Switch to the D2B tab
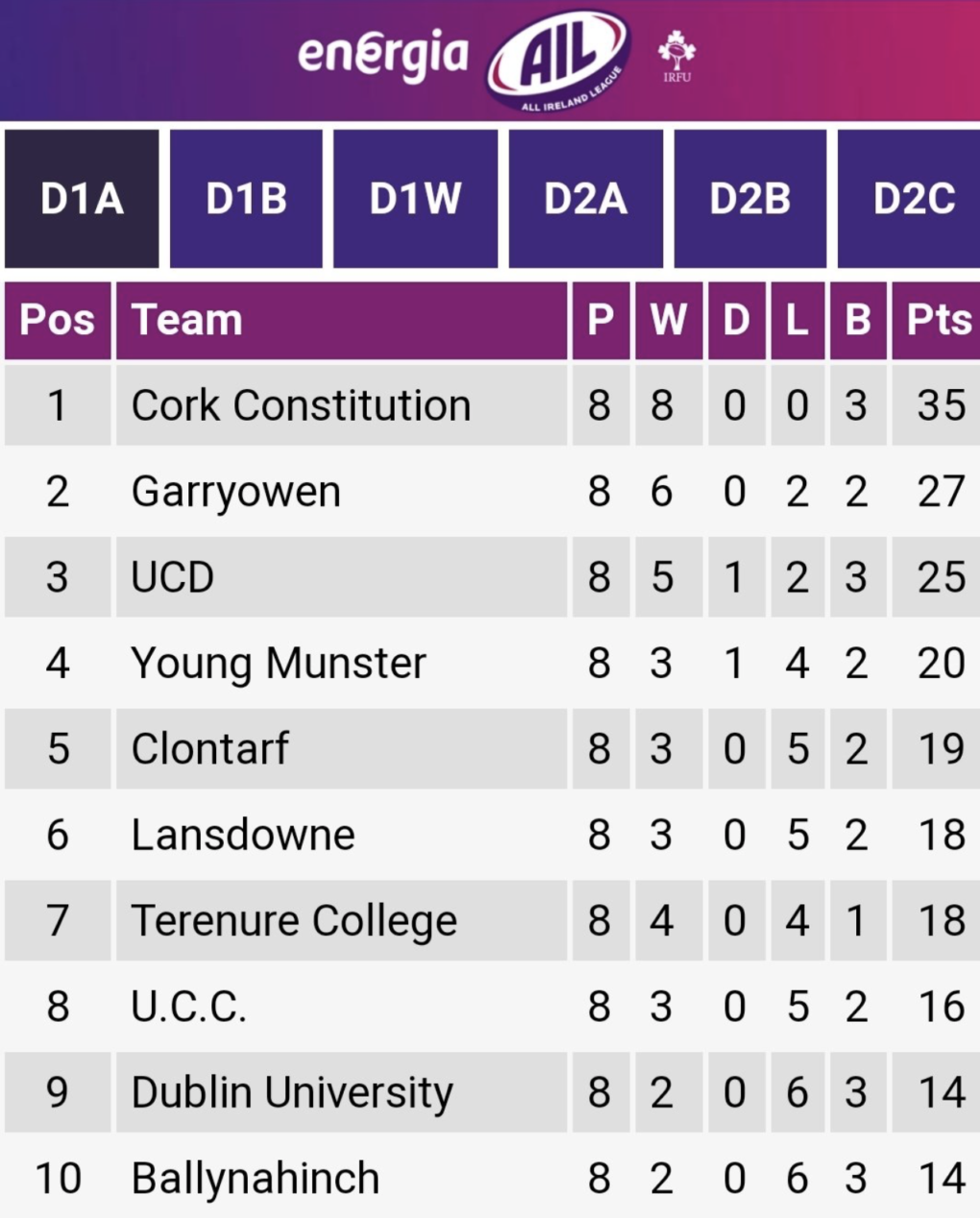980x1218 pixels. pos(749,199)
